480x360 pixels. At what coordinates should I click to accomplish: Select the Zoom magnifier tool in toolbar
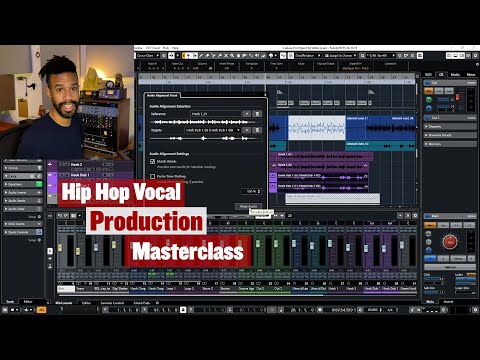click(x=232, y=56)
